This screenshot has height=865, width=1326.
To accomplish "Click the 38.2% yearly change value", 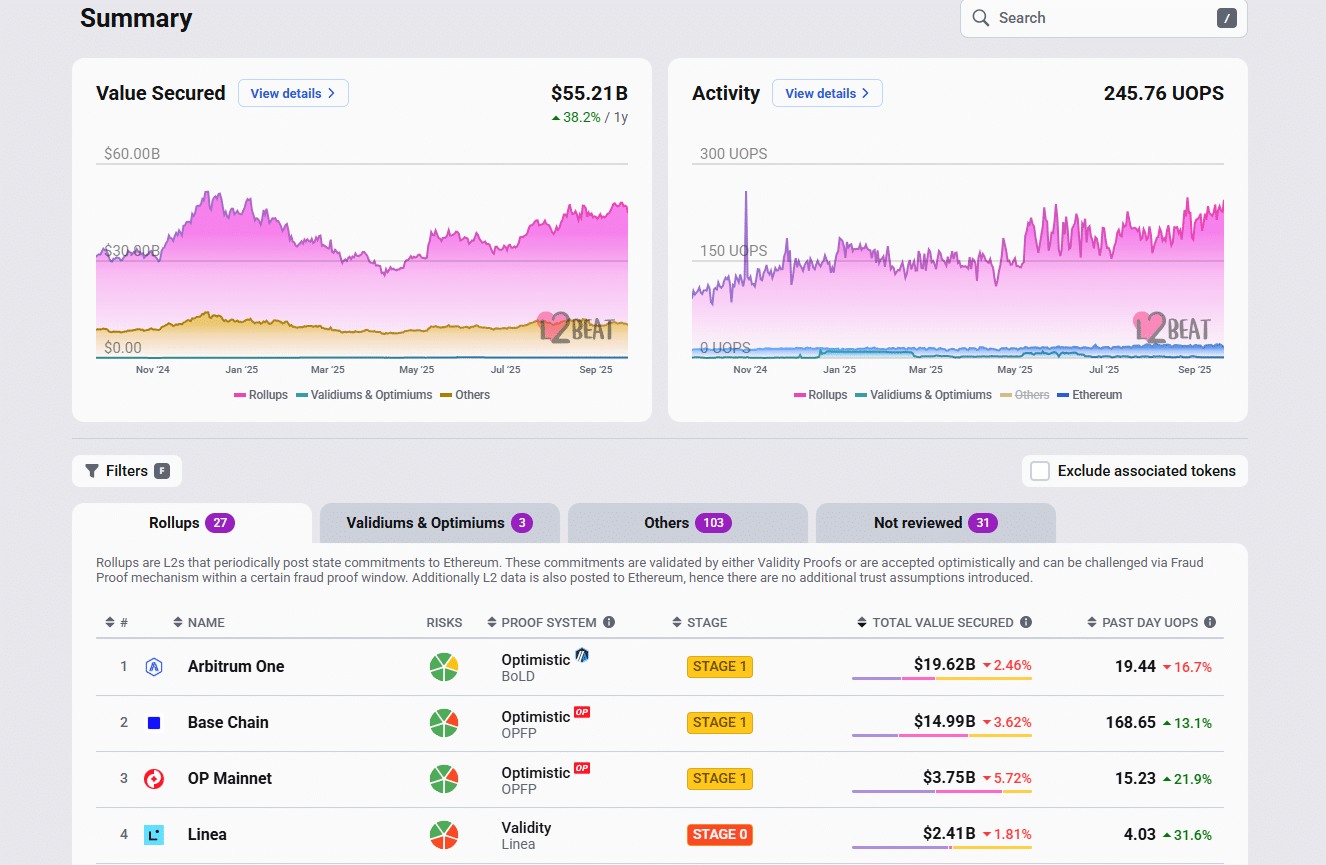I will (x=581, y=117).
